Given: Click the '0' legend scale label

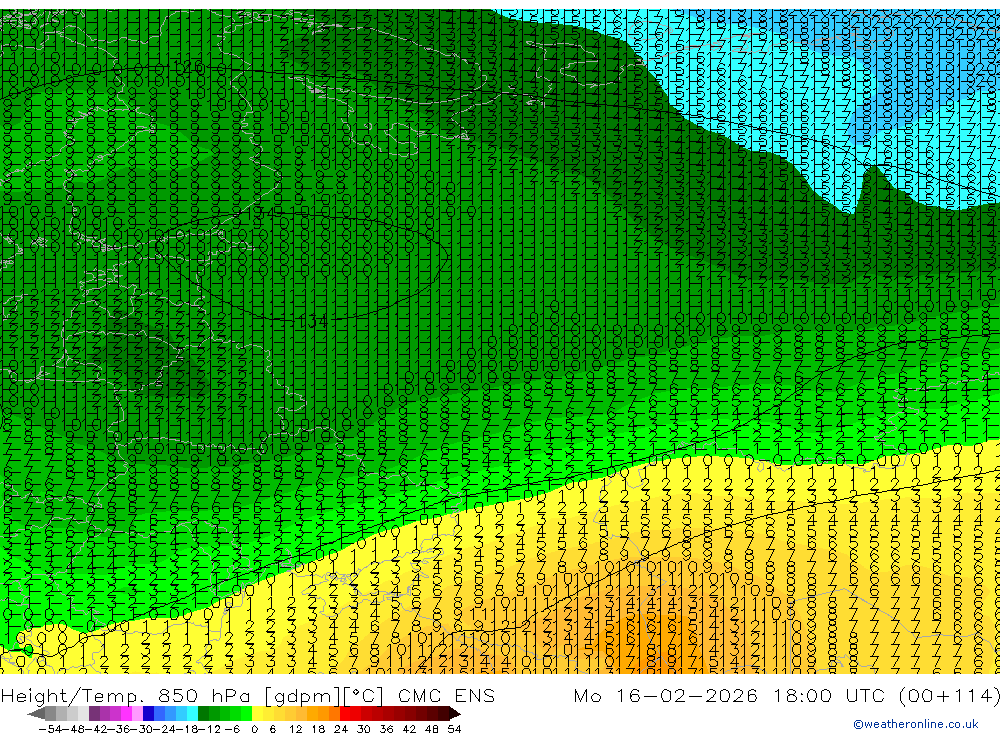Looking at the screenshot, I should tap(254, 729).
